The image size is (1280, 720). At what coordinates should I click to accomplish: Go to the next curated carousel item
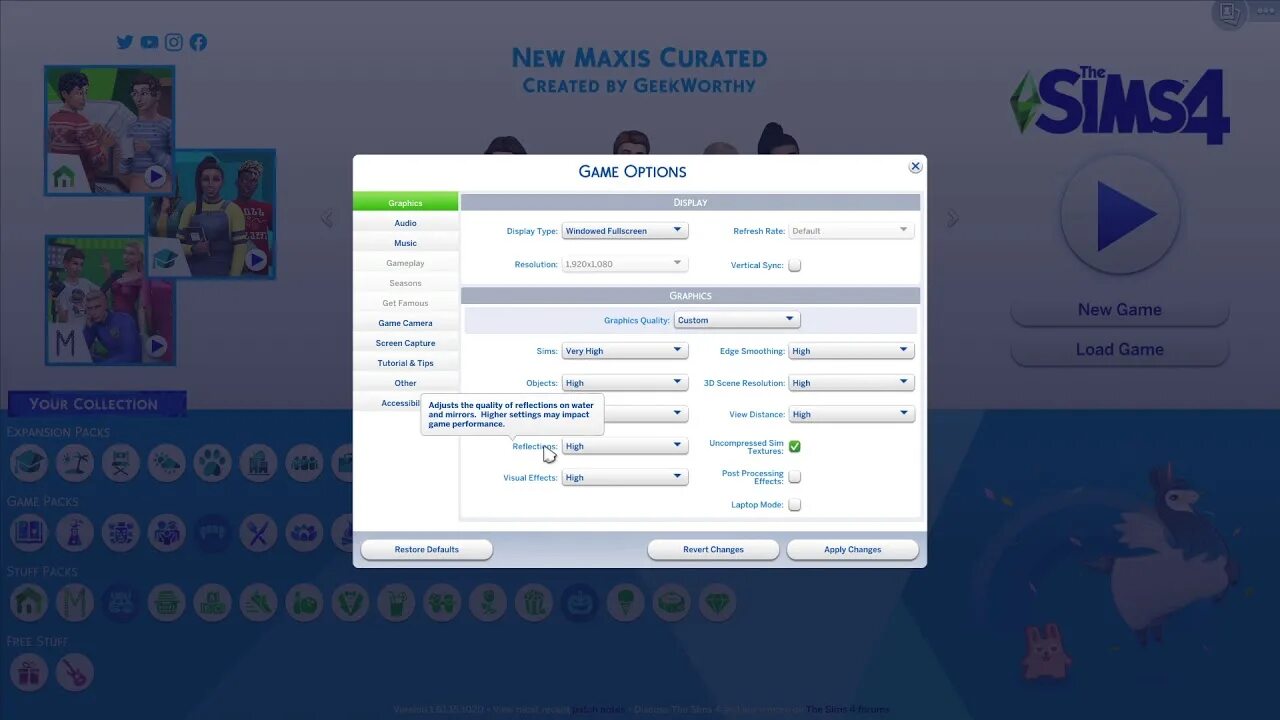(952, 218)
